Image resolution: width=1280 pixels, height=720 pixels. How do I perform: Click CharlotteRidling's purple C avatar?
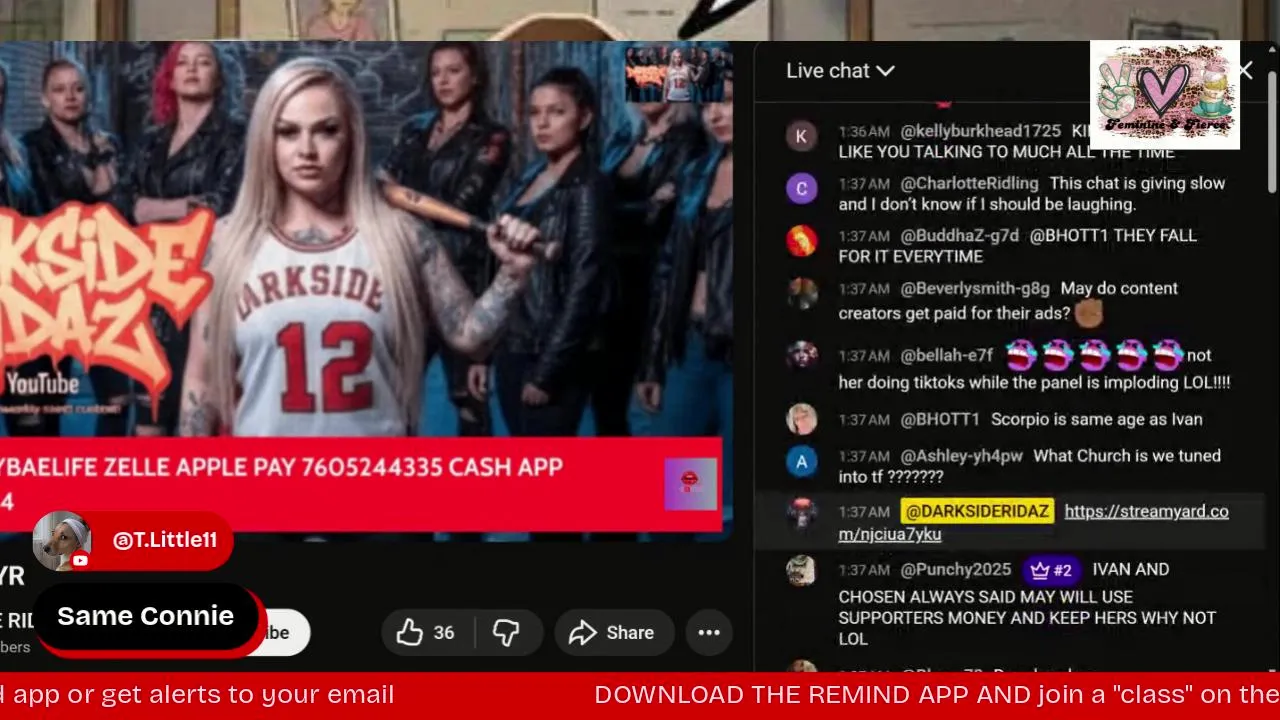pos(801,188)
